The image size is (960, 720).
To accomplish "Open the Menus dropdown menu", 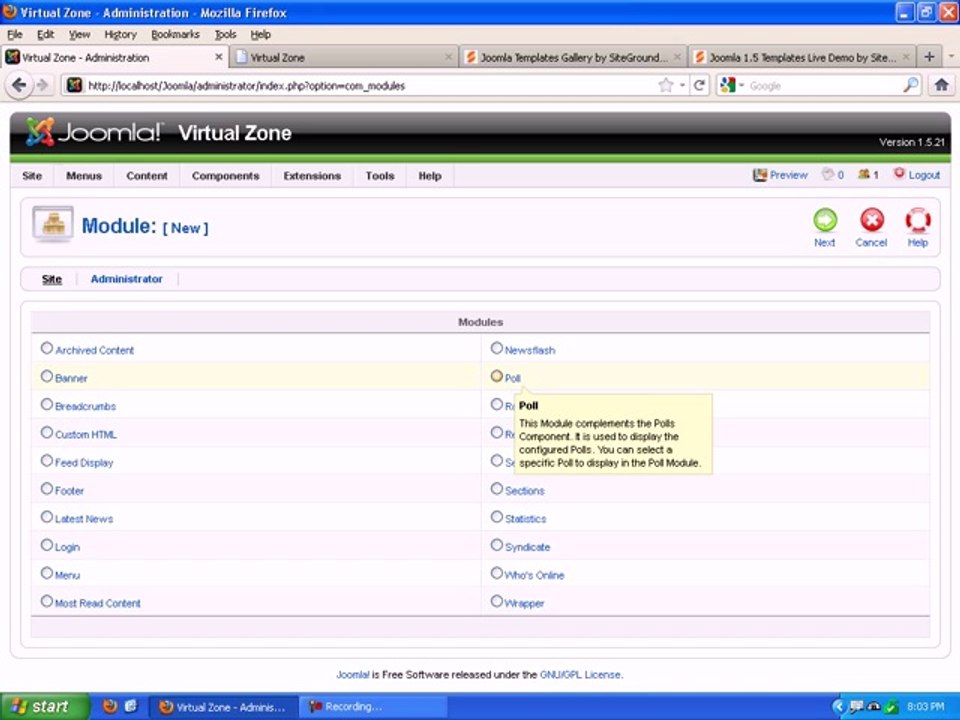I will (84, 176).
